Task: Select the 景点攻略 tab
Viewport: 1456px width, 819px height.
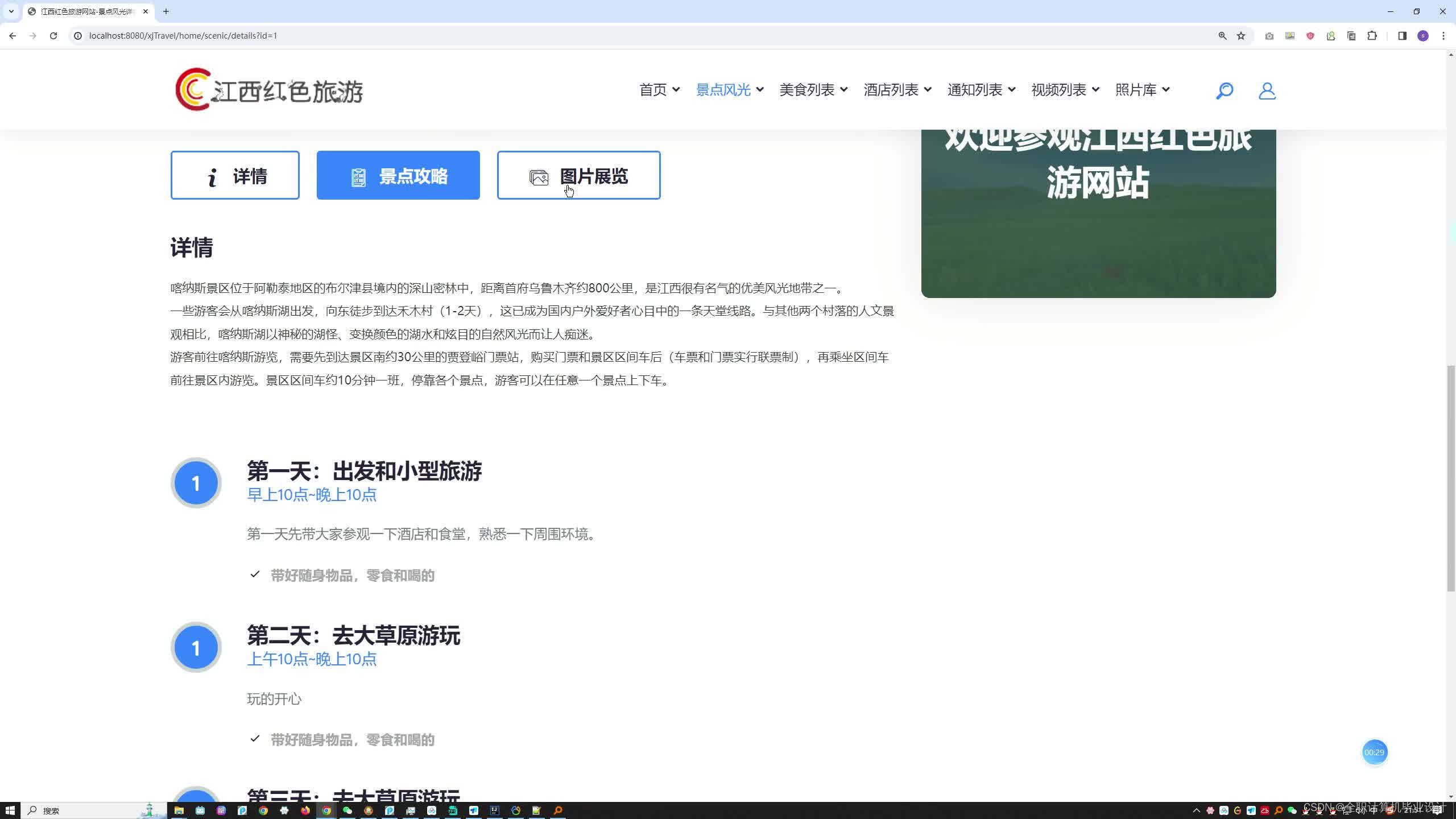Action: click(x=398, y=175)
